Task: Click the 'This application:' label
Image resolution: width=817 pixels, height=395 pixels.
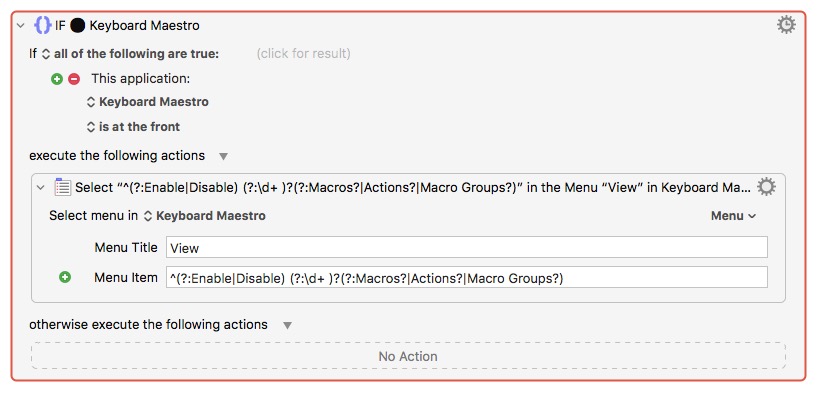Action: (141, 79)
